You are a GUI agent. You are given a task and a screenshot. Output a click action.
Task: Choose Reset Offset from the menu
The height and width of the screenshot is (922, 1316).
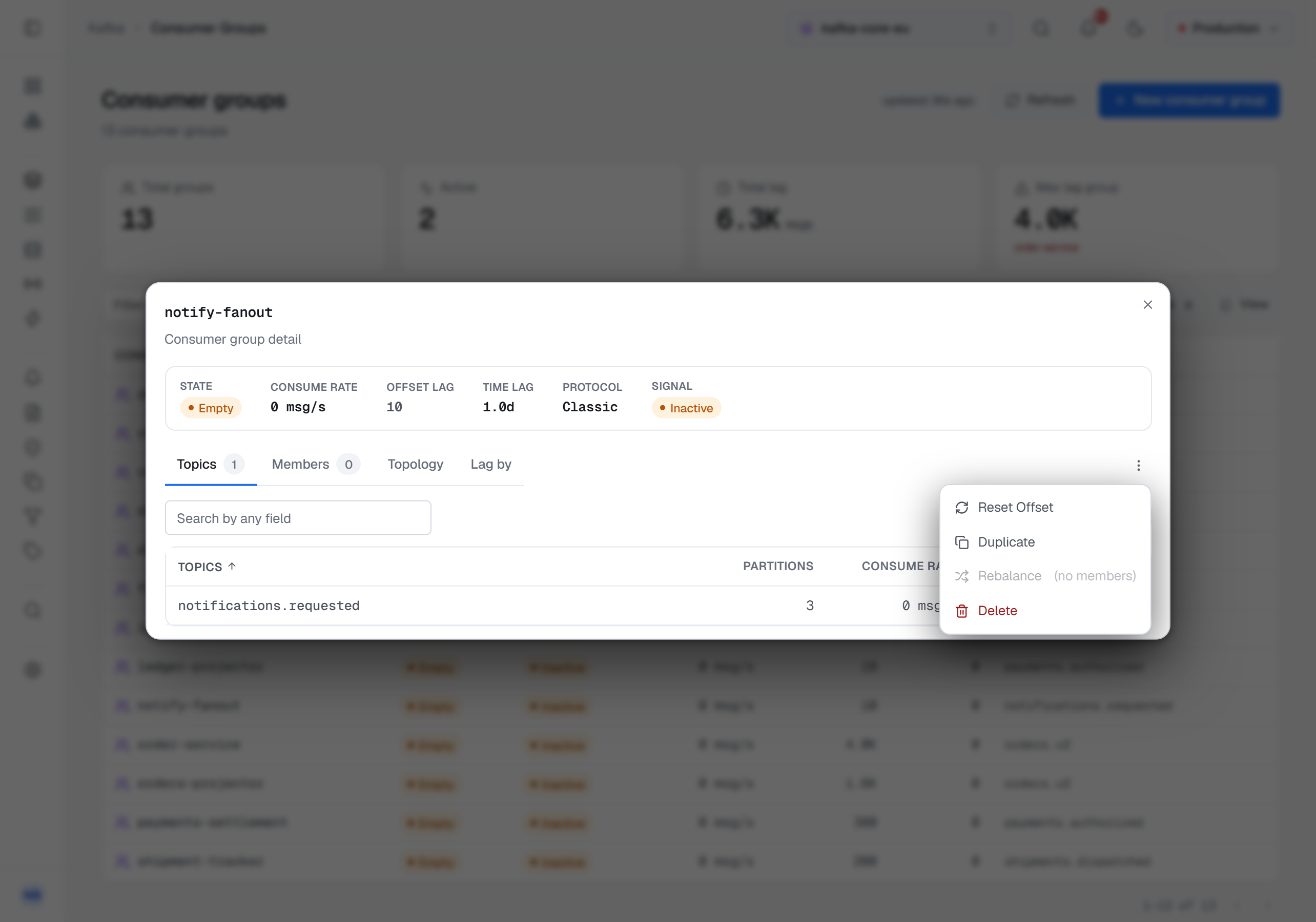coord(1045,507)
